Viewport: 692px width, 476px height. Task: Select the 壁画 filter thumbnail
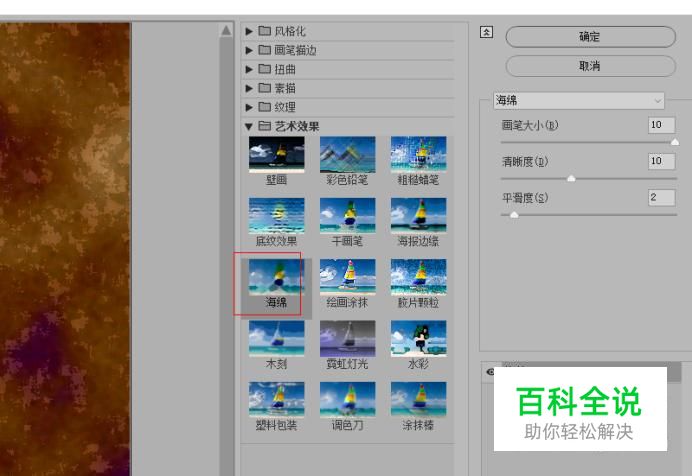click(x=276, y=154)
